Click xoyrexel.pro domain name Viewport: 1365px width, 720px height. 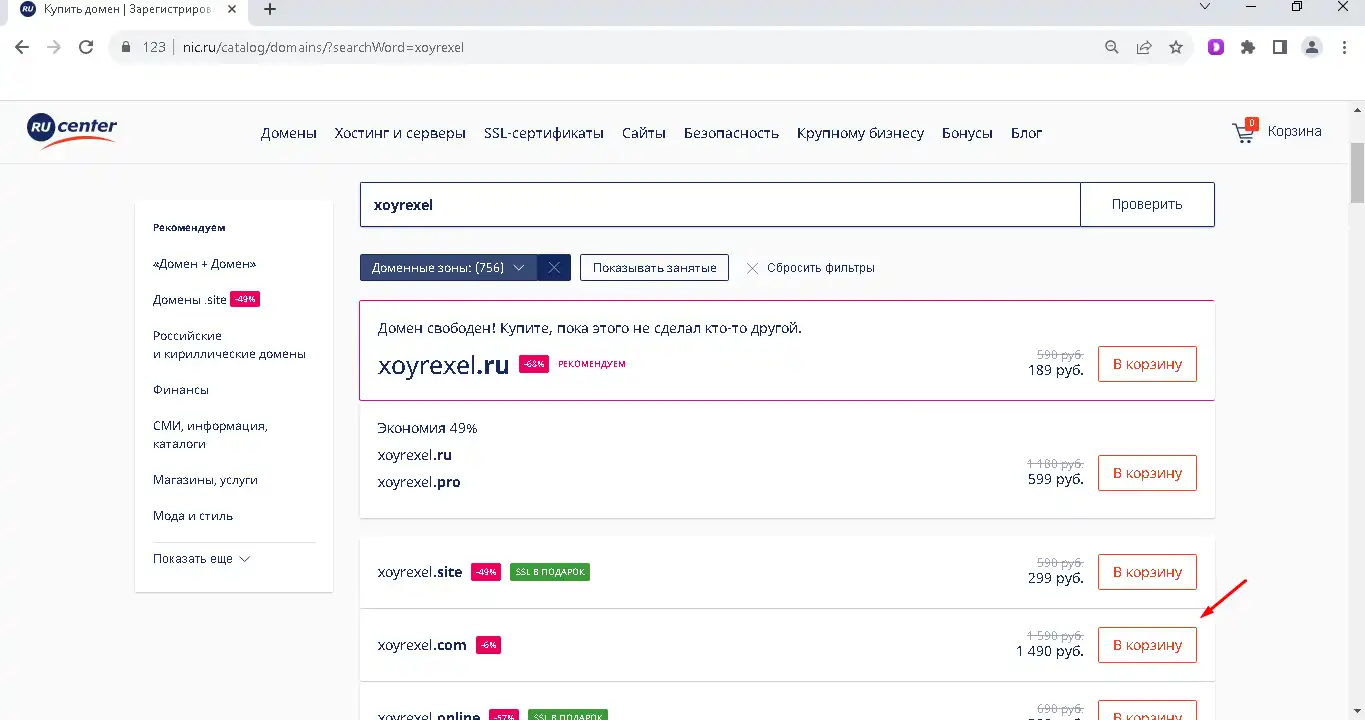tap(419, 482)
